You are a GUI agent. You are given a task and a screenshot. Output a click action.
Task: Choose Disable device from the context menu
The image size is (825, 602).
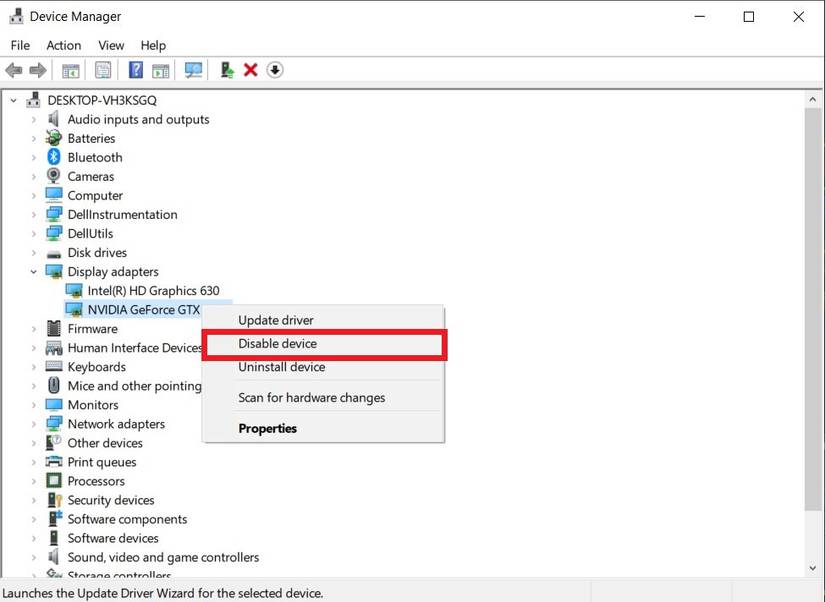[x=278, y=345]
